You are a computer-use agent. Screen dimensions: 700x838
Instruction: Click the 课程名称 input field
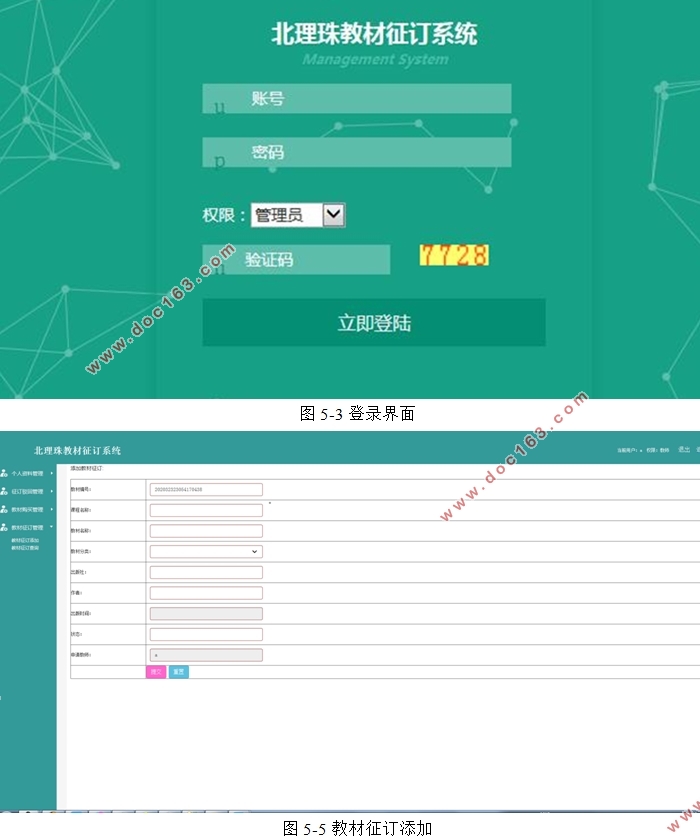click(x=206, y=510)
